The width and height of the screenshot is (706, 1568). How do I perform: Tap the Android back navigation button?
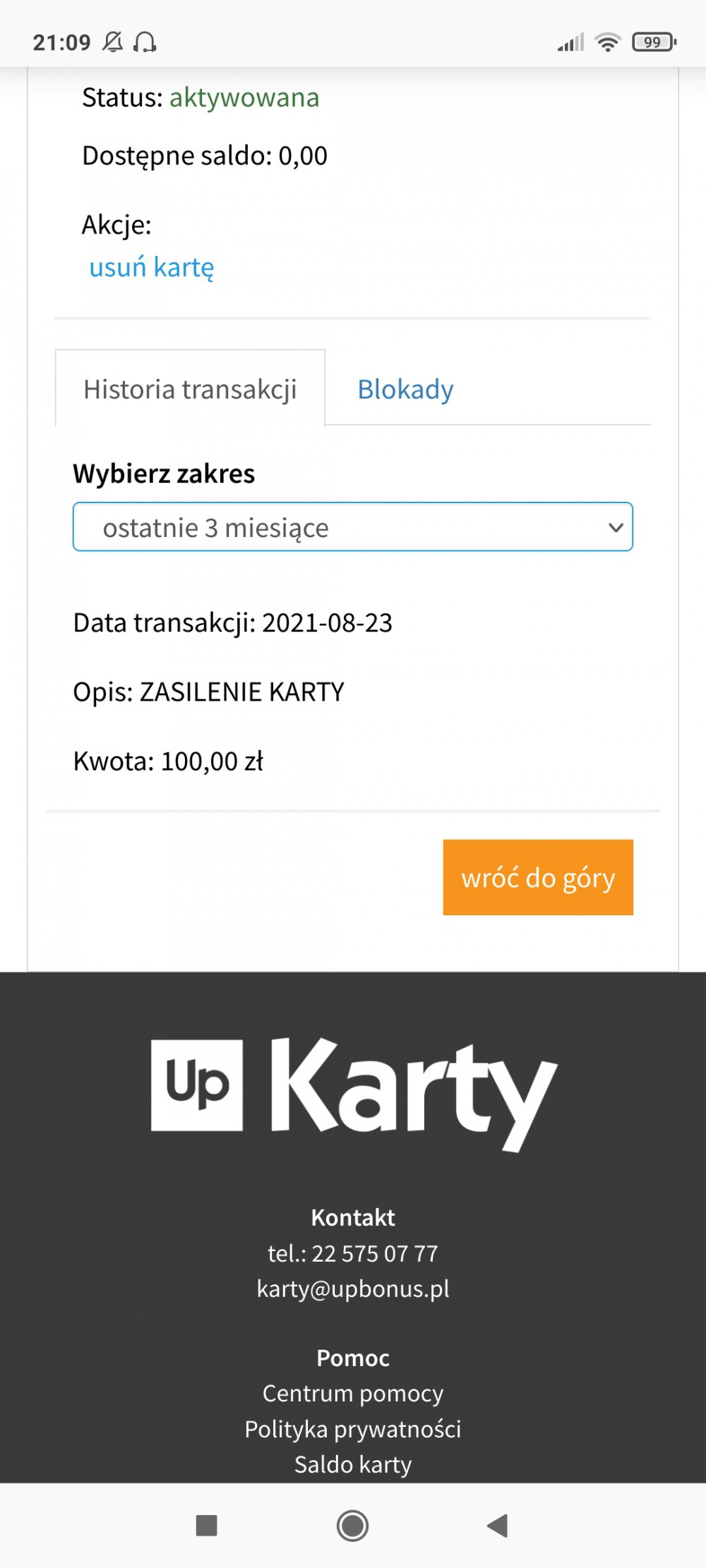tap(498, 1526)
